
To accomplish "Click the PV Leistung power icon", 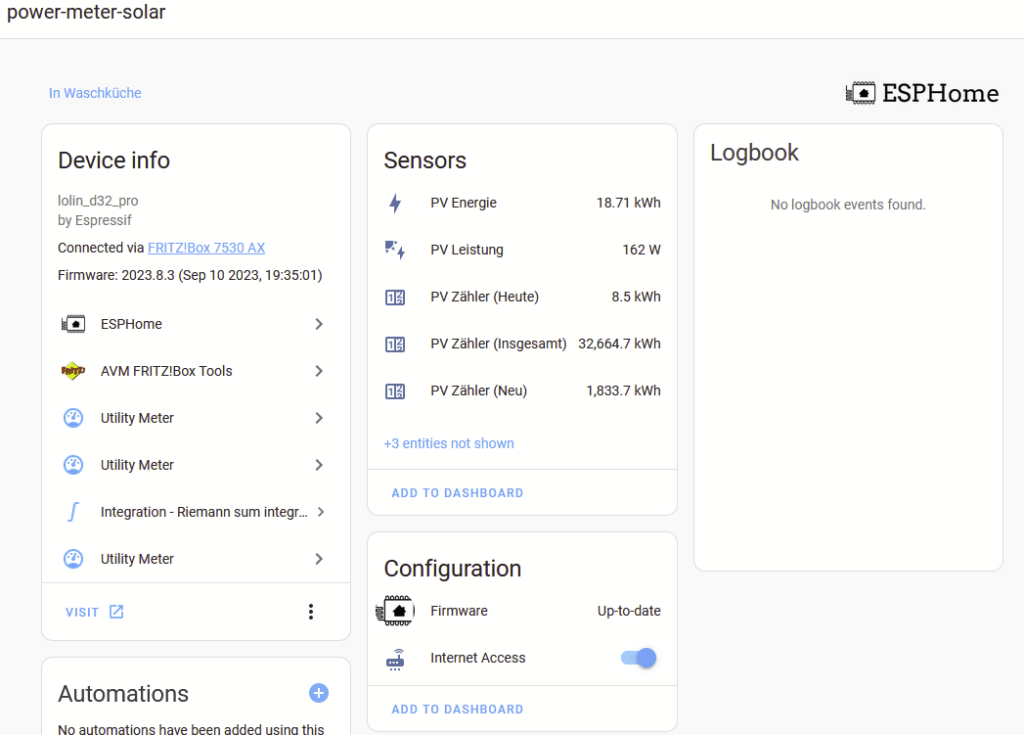I will click(395, 250).
